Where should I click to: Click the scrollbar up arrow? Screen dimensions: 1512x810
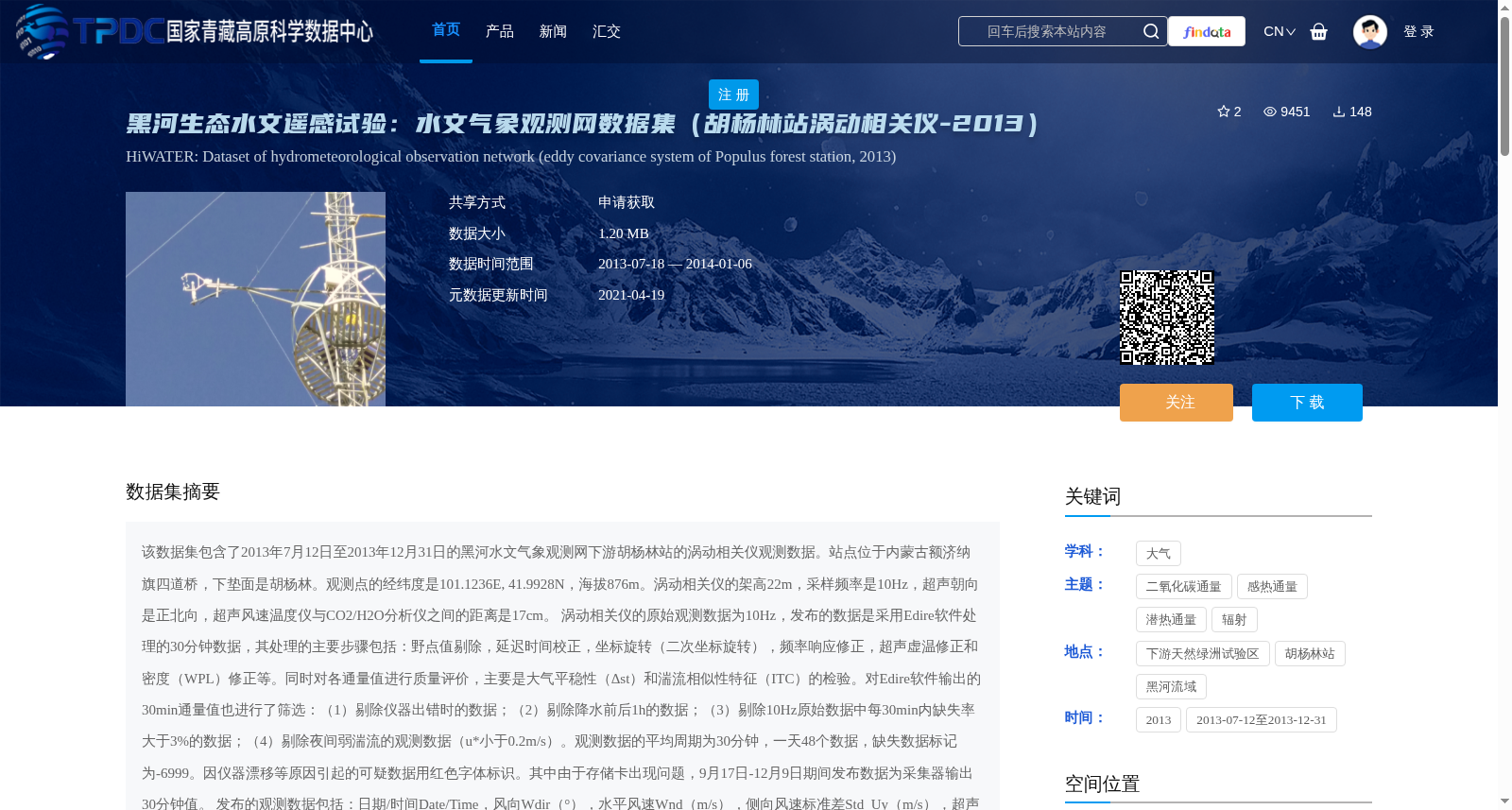pyautogui.click(x=1504, y=7)
